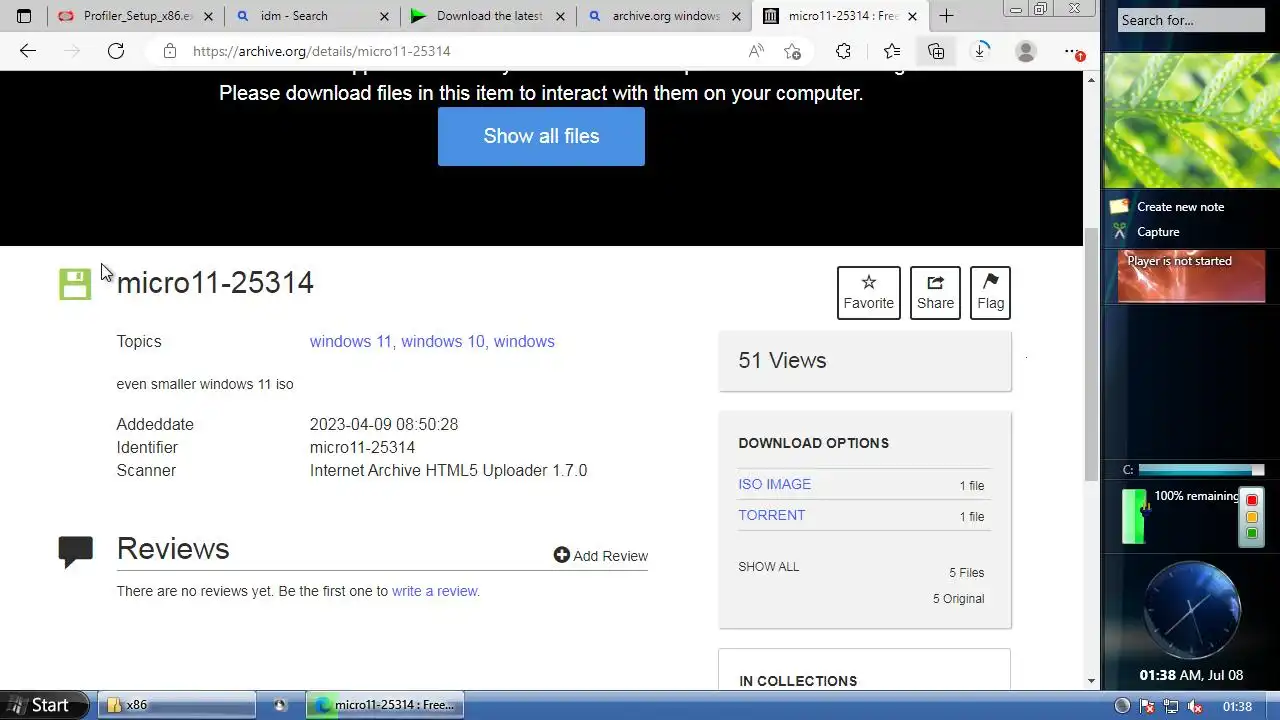The height and width of the screenshot is (720, 1280).
Task: Click the address bar URL
Action: point(321,51)
